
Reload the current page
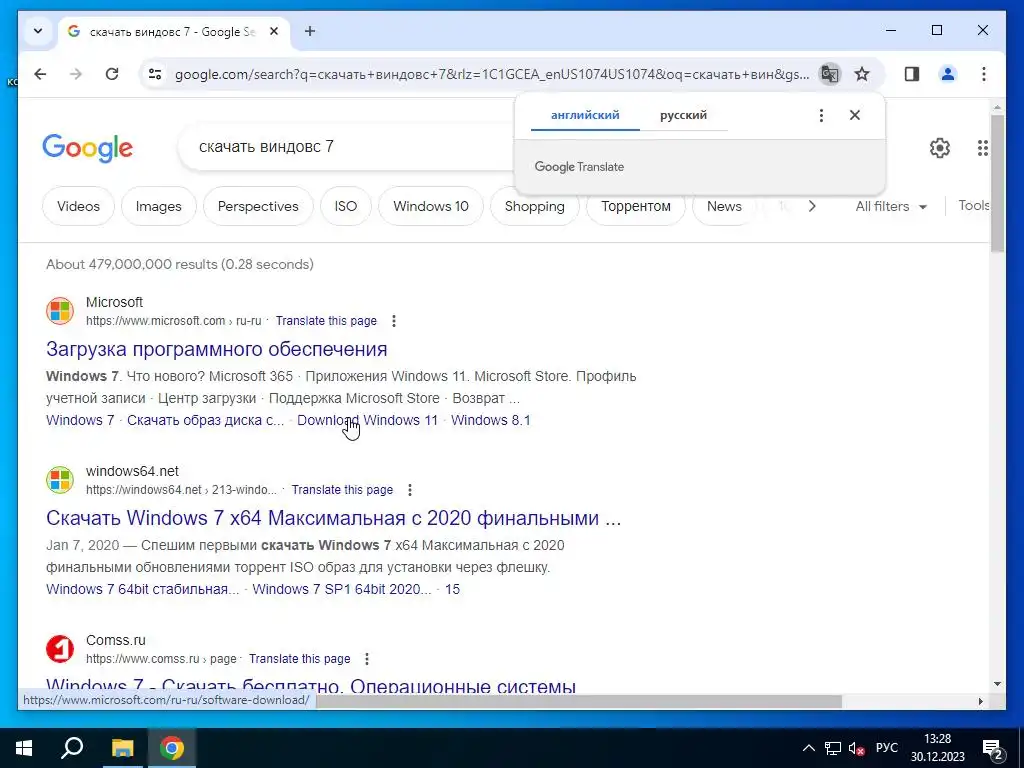[x=112, y=74]
